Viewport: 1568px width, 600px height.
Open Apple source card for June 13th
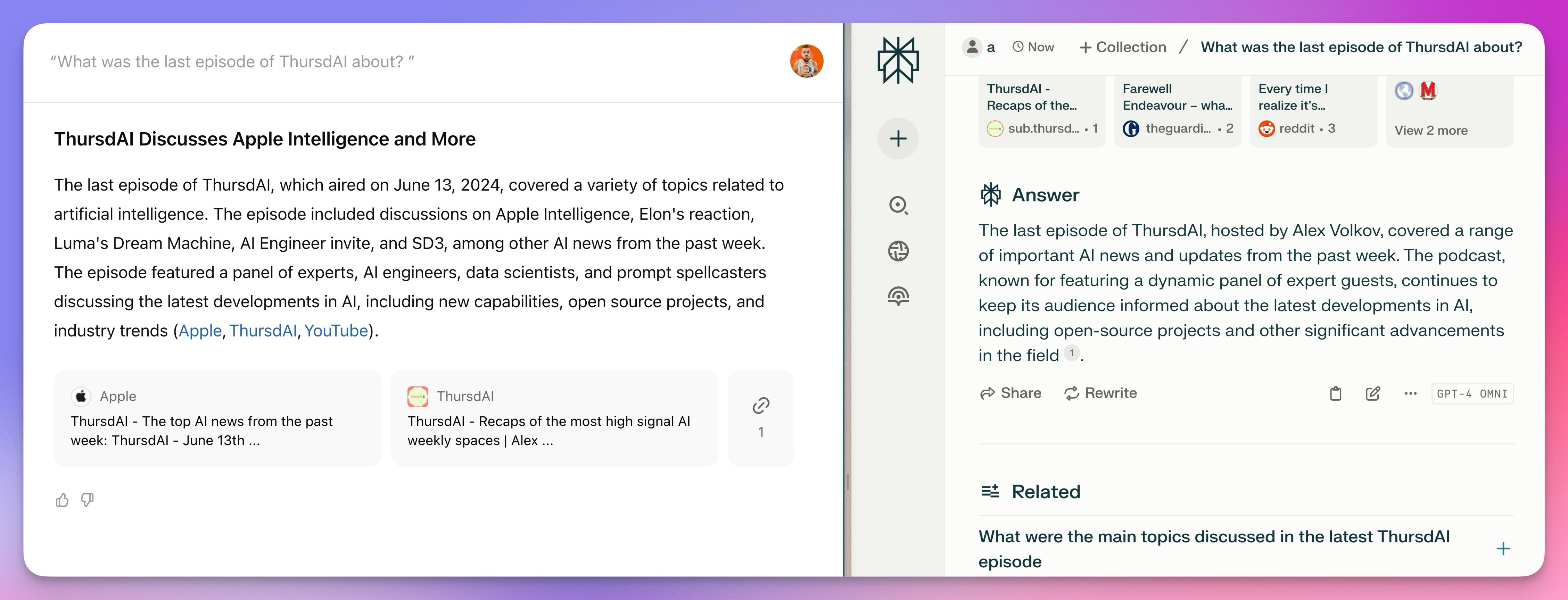point(218,418)
